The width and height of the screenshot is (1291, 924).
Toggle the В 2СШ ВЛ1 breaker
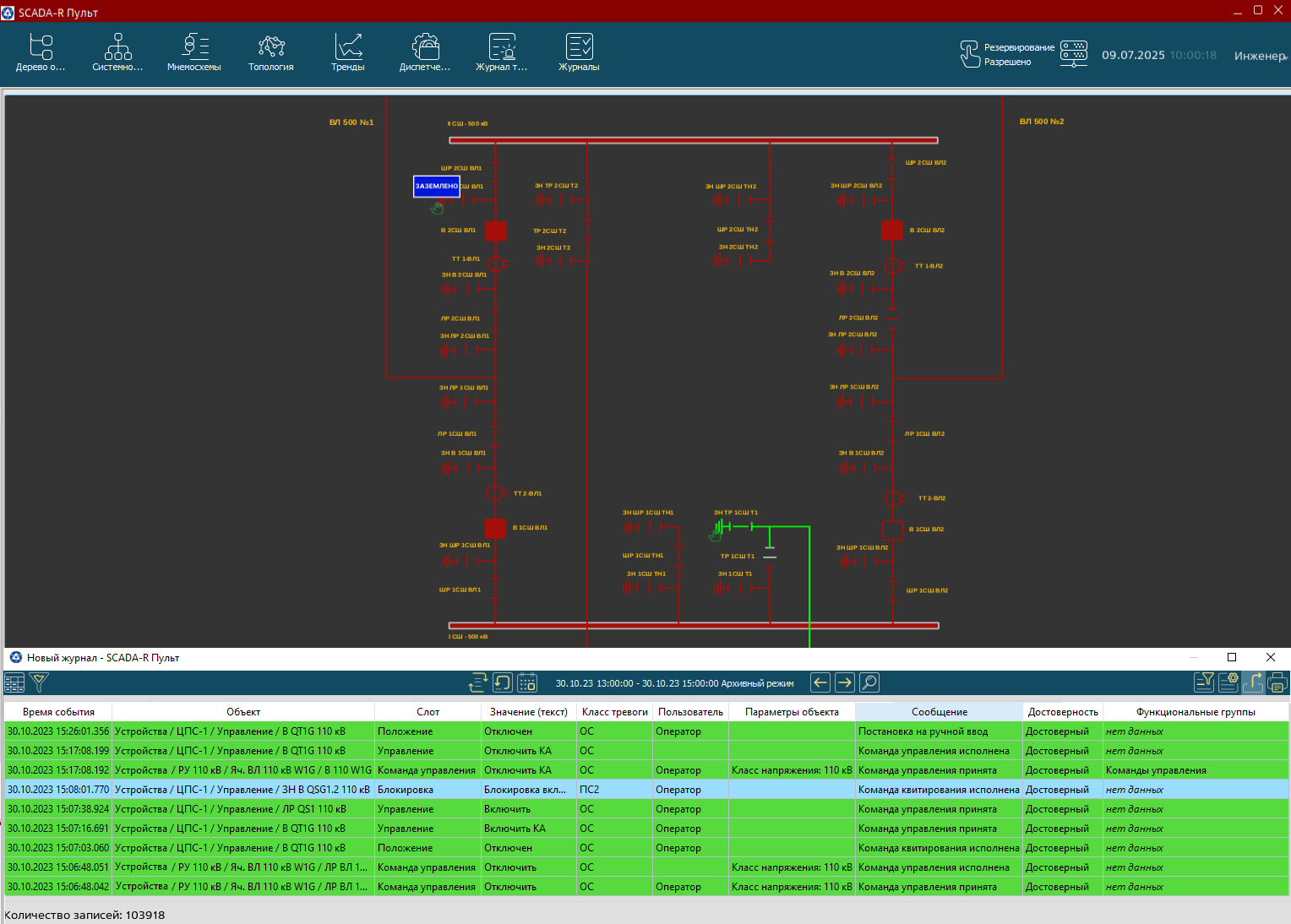(496, 231)
